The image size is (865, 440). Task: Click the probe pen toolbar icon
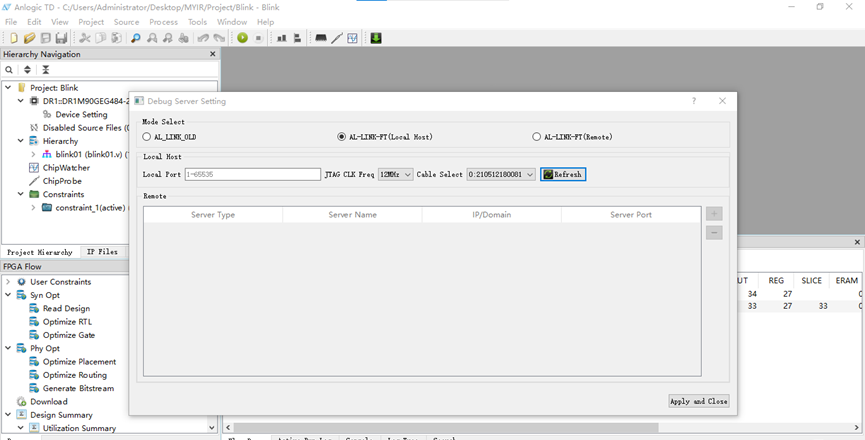tap(337, 38)
